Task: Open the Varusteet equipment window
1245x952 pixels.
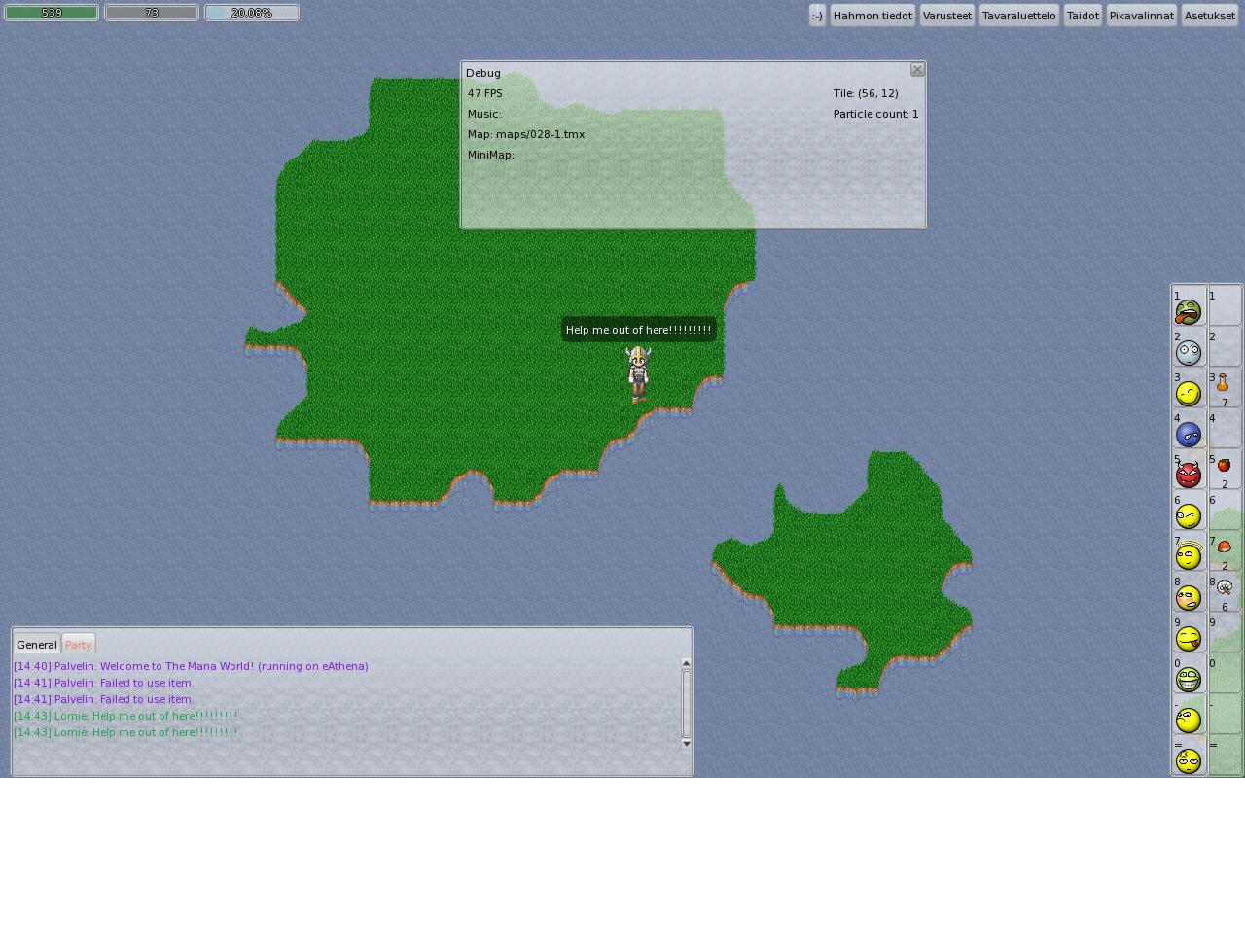Action: click(947, 16)
